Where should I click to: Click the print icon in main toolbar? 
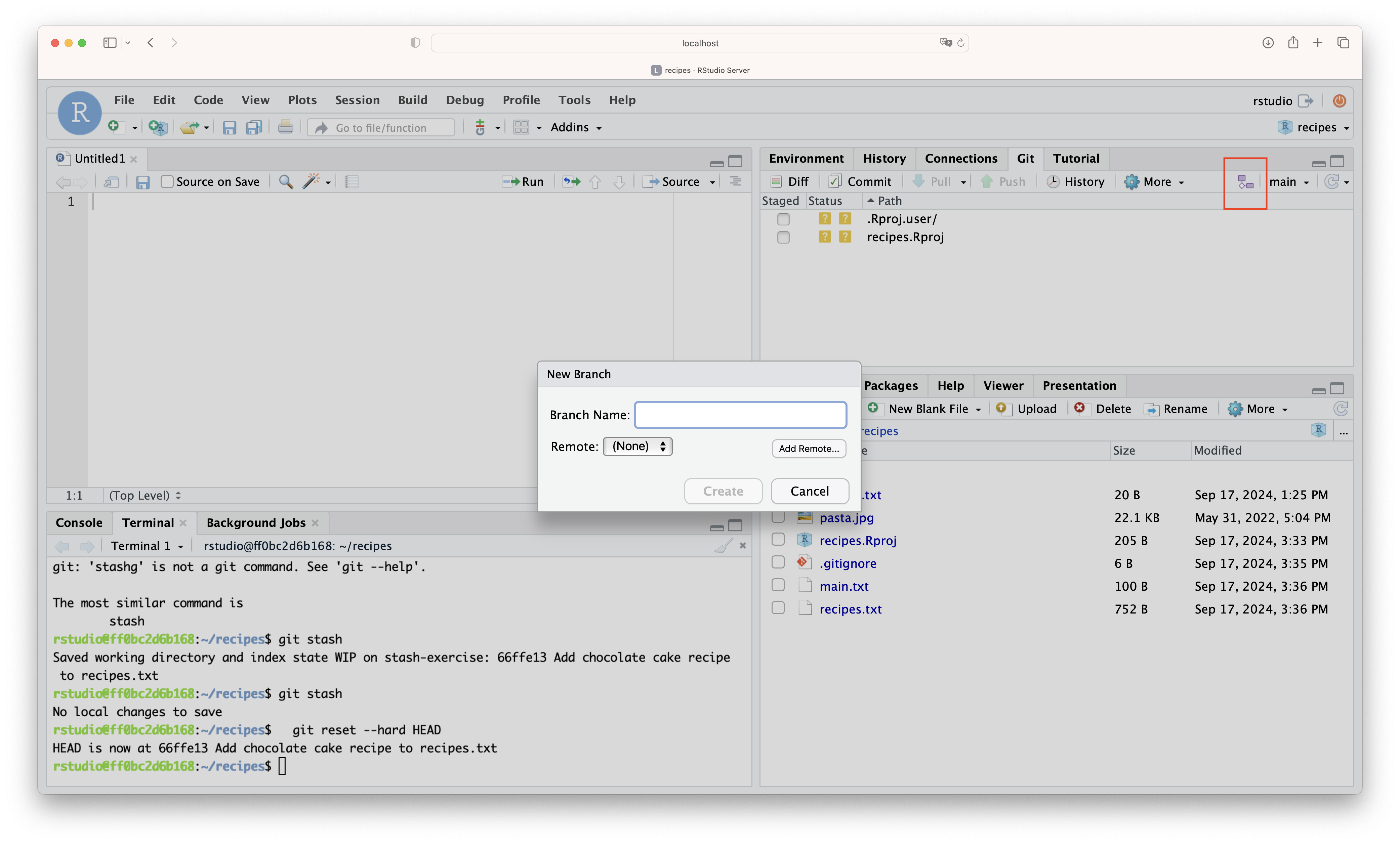pos(285,127)
